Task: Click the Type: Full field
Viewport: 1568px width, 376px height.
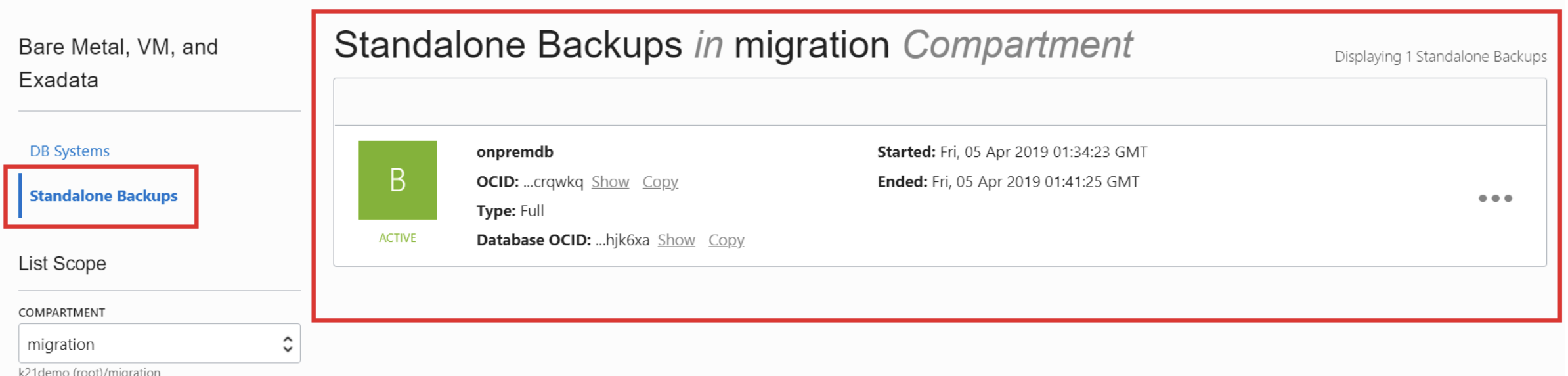Action: pos(510,211)
